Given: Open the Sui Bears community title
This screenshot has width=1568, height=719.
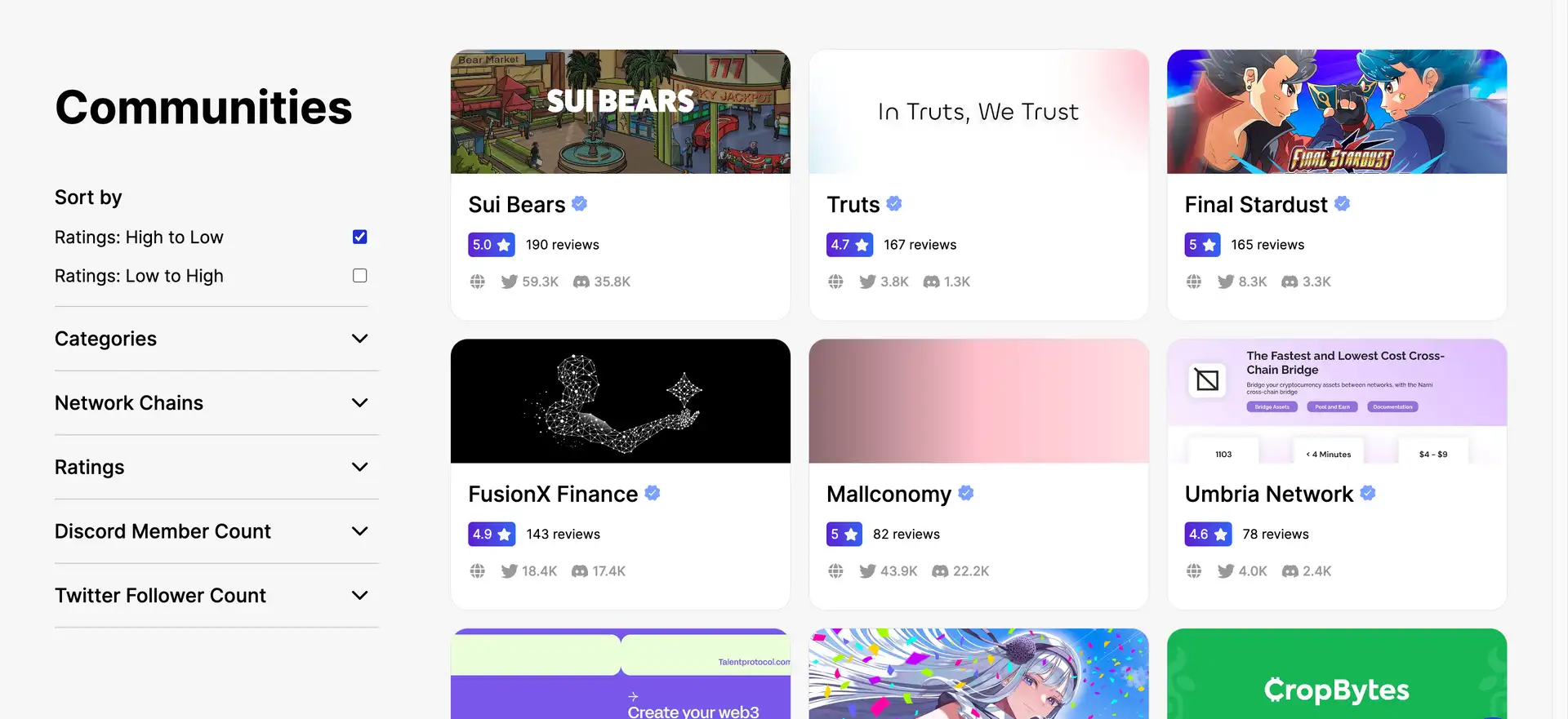Looking at the screenshot, I should click(517, 205).
